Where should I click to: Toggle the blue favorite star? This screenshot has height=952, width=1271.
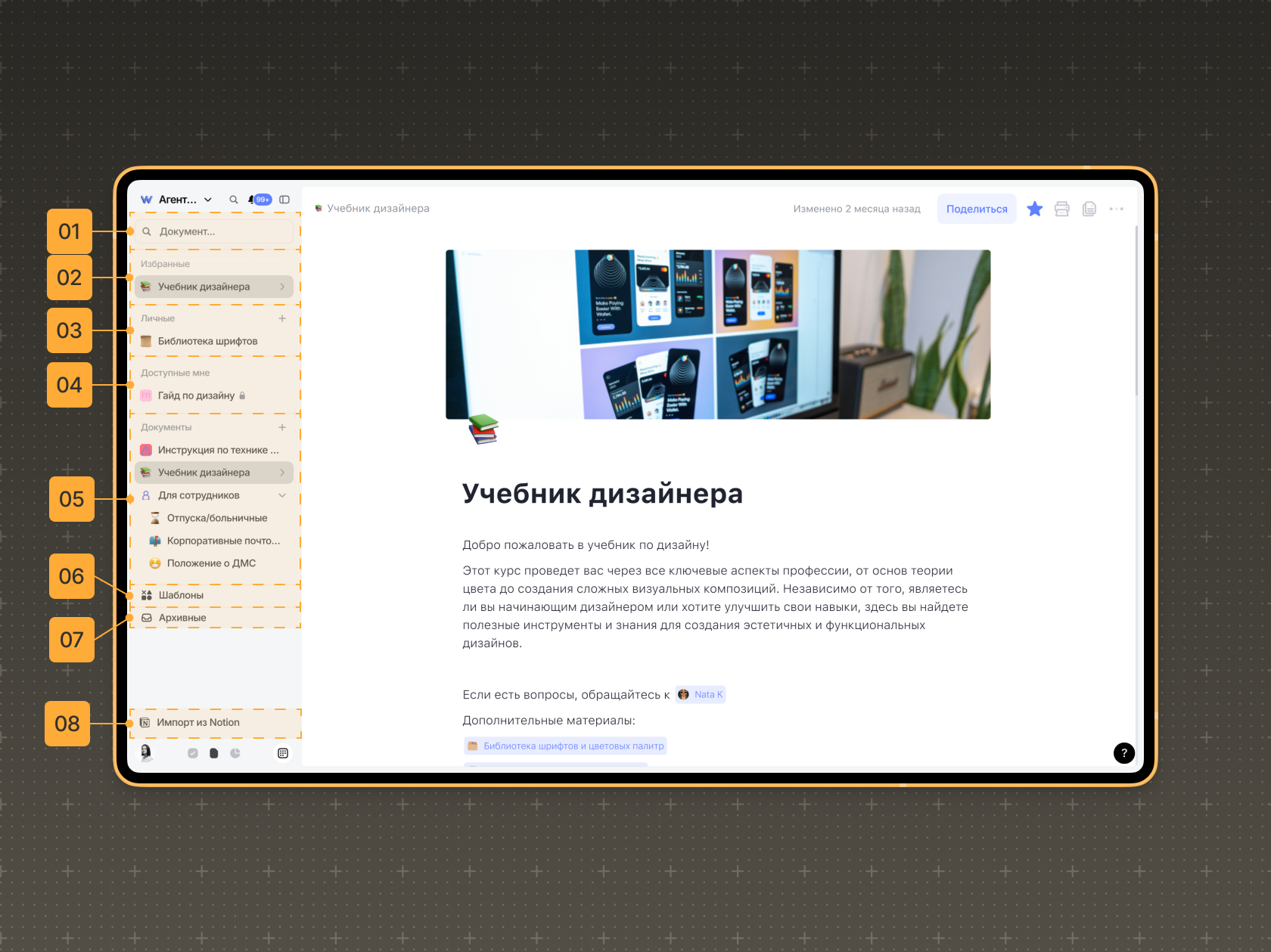point(1034,209)
